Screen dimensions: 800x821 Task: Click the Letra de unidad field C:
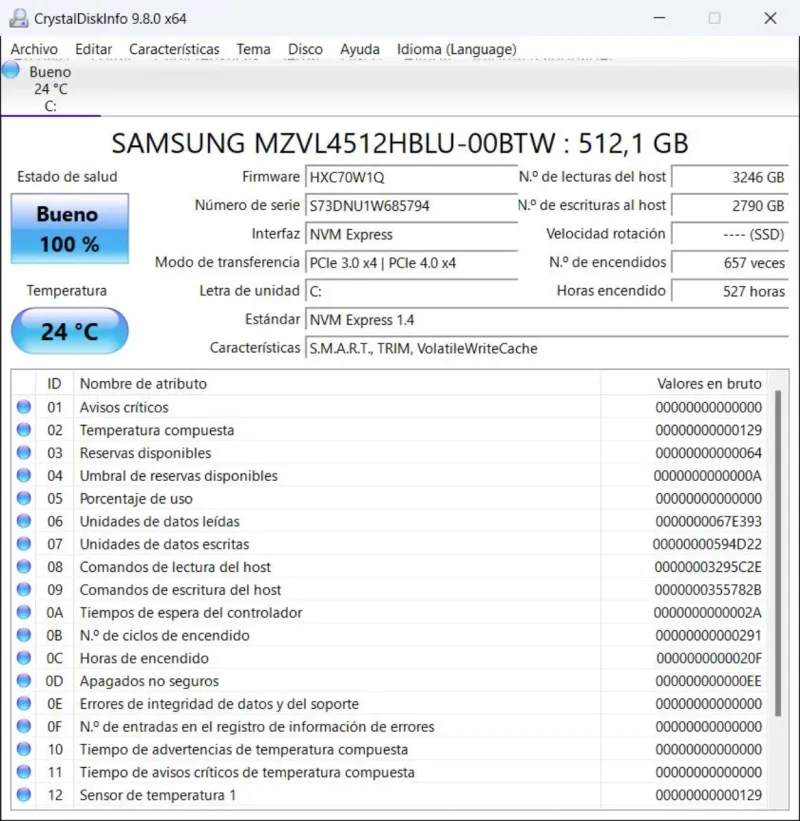(x=412, y=291)
